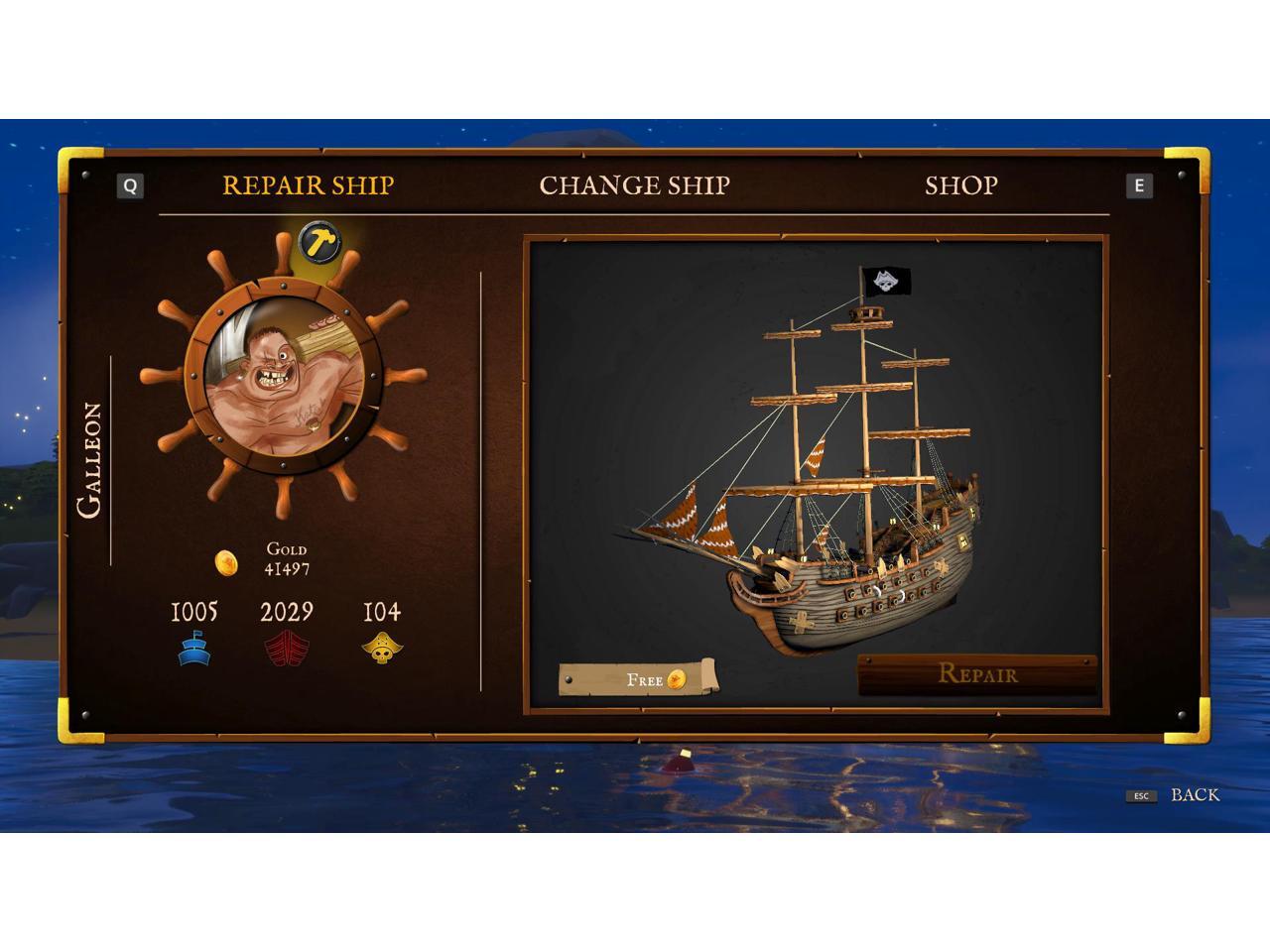
Task: Click the blue ship icon under 1005
Action: click(194, 648)
